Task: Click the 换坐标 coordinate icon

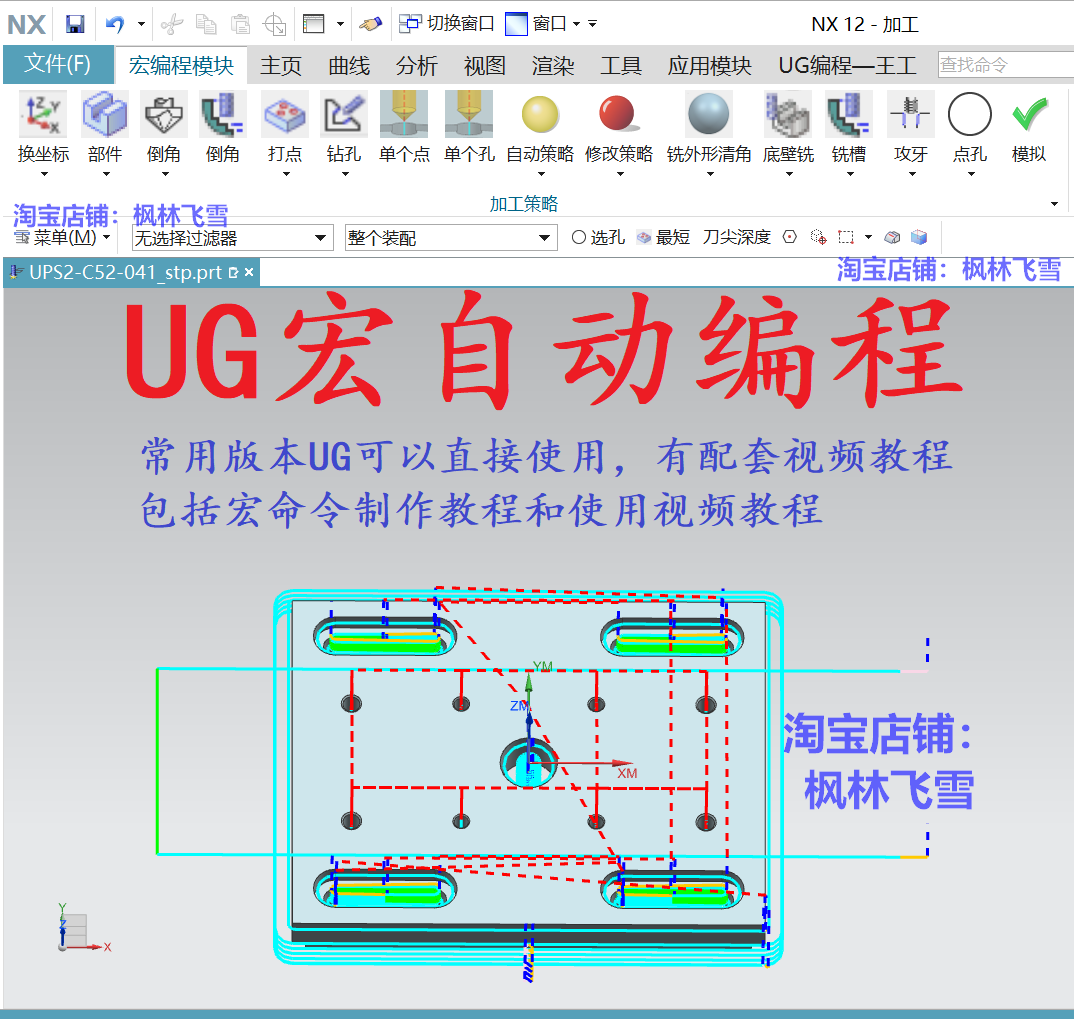Action: [x=43, y=114]
